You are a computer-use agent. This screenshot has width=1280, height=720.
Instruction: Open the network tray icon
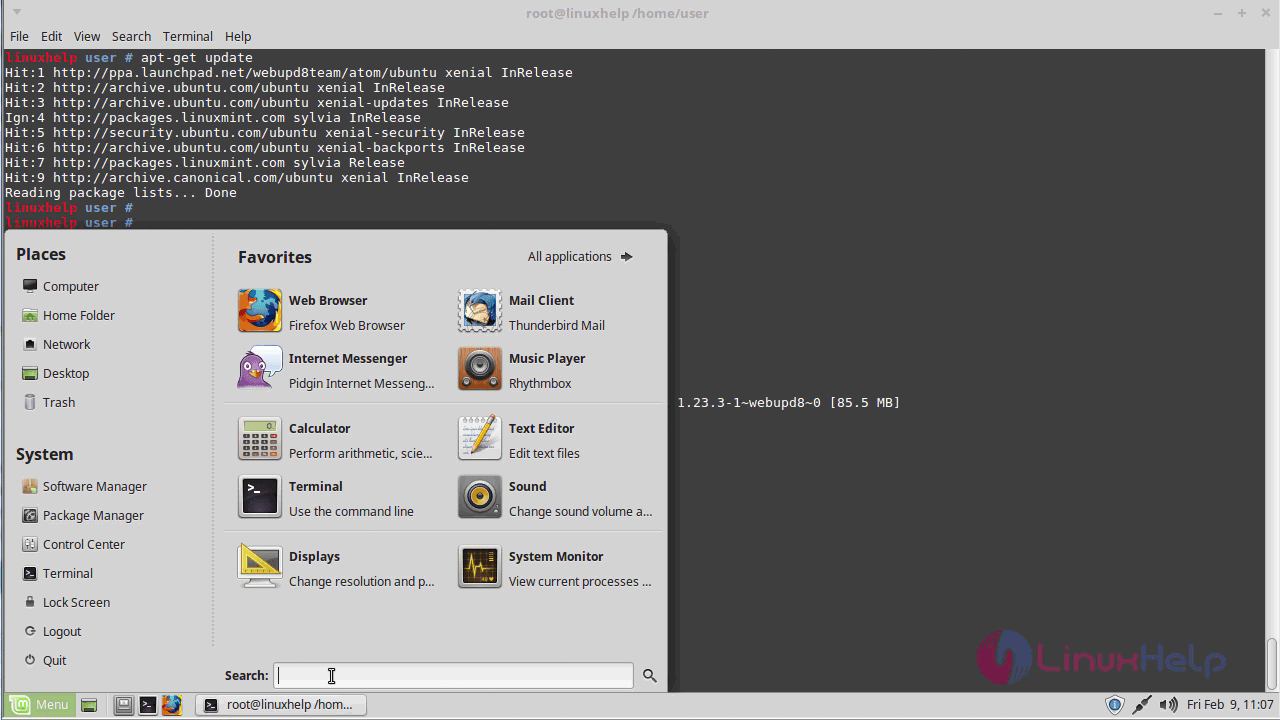pos(1141,705)
